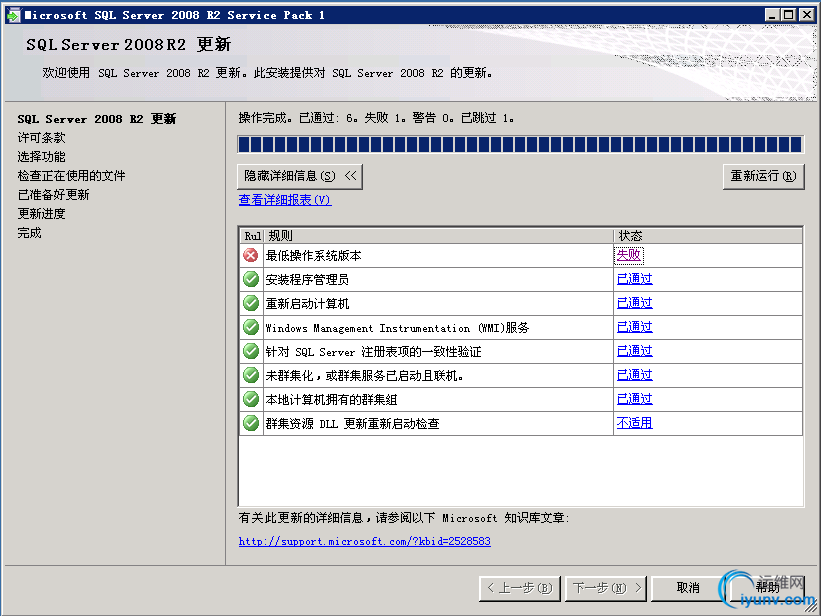Image resolution: width=821 pixels, height=616 pixels.
Task: Click the setup window title bar icon
Action: click(13, 15)
